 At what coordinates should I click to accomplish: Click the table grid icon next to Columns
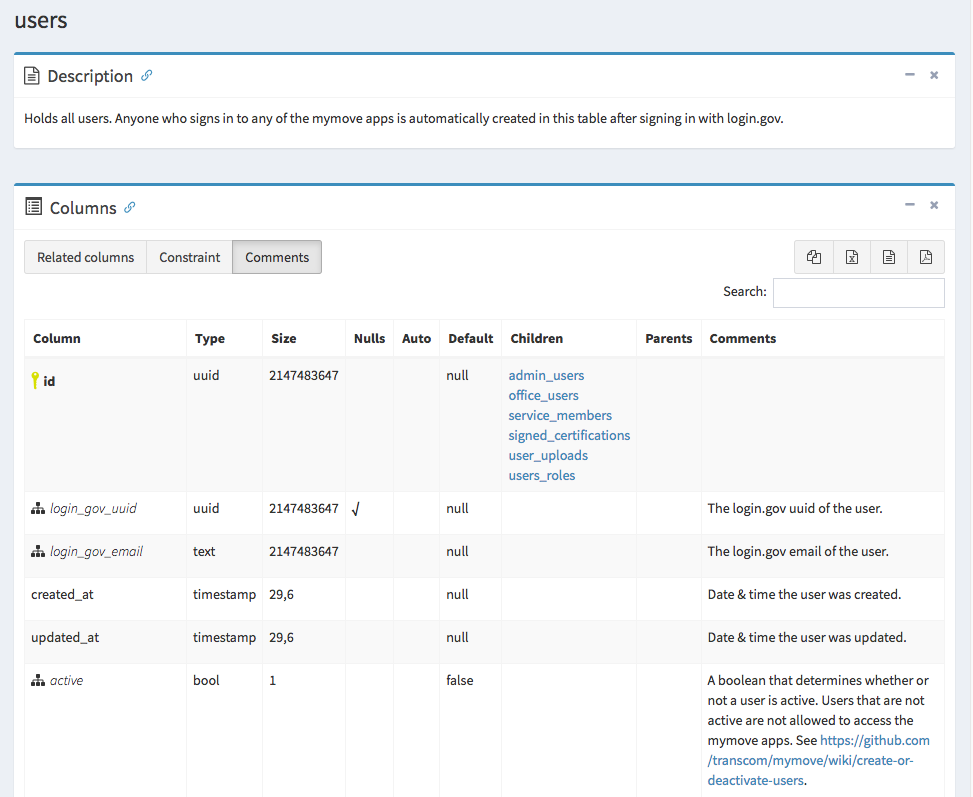coord(33,207)
